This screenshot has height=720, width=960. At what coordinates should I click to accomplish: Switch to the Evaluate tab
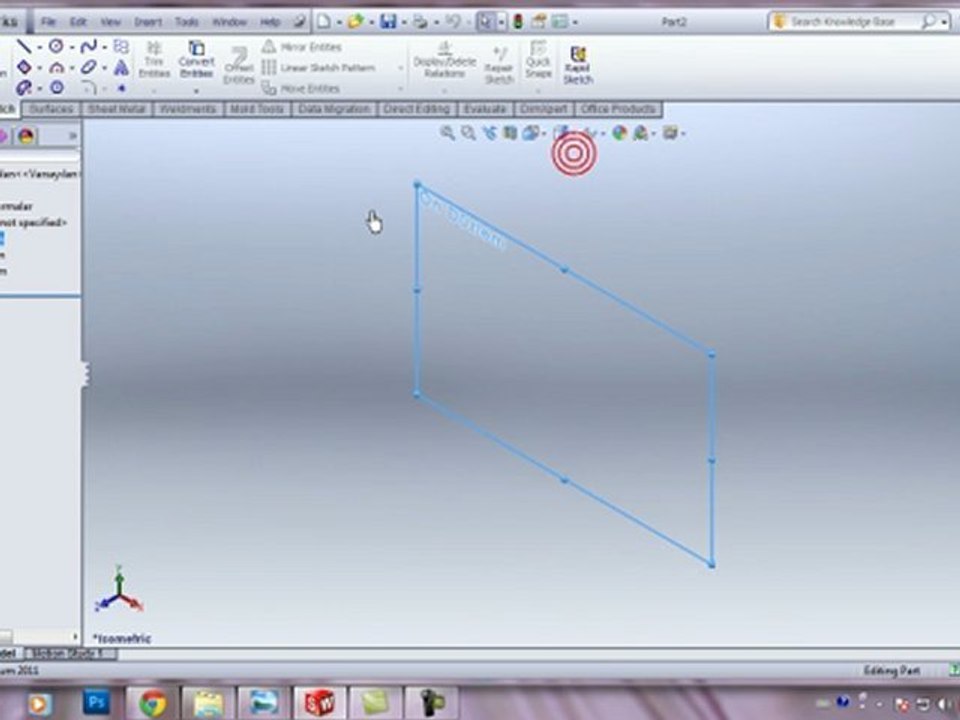click(485, 110)
